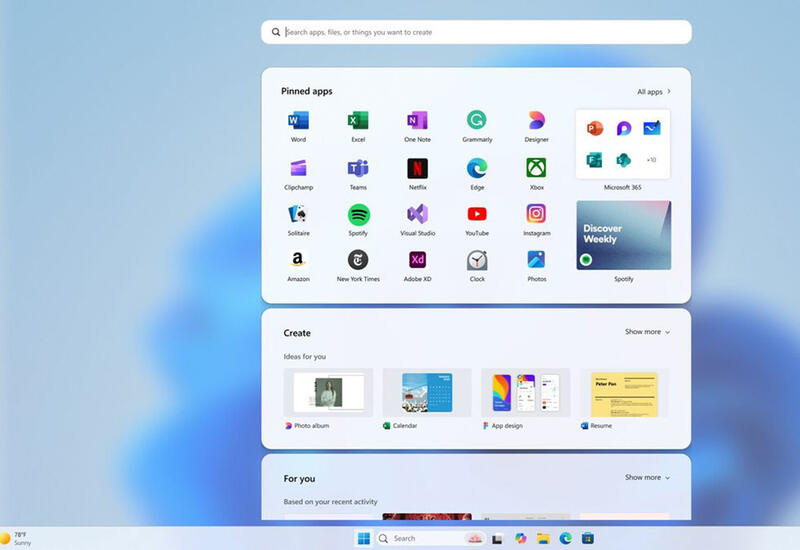Screen dimensions: 800x550
Task: Open the New York Times app
Action: [358, 260]
